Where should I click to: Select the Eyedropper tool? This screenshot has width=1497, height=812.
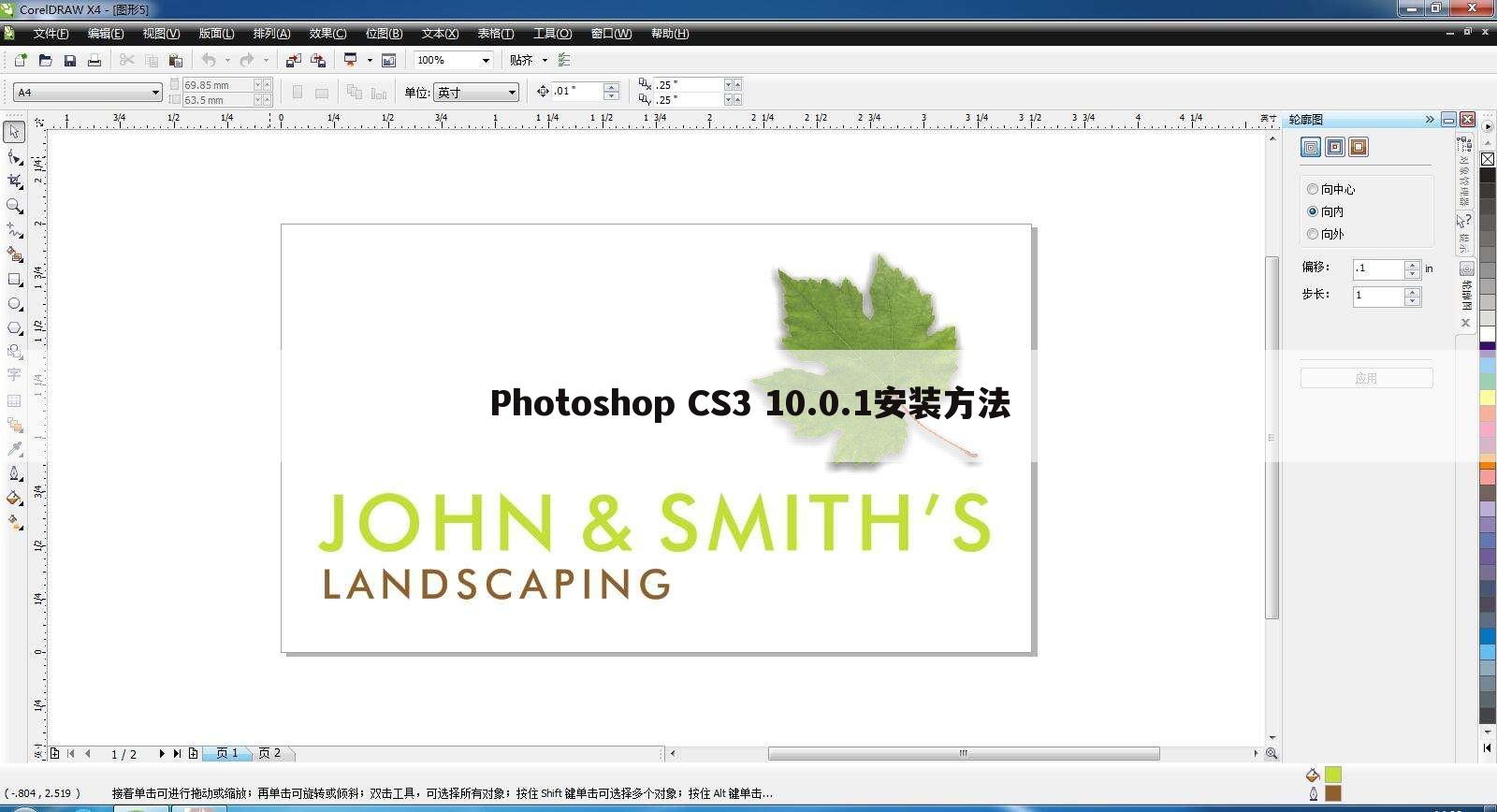point(15,449)
